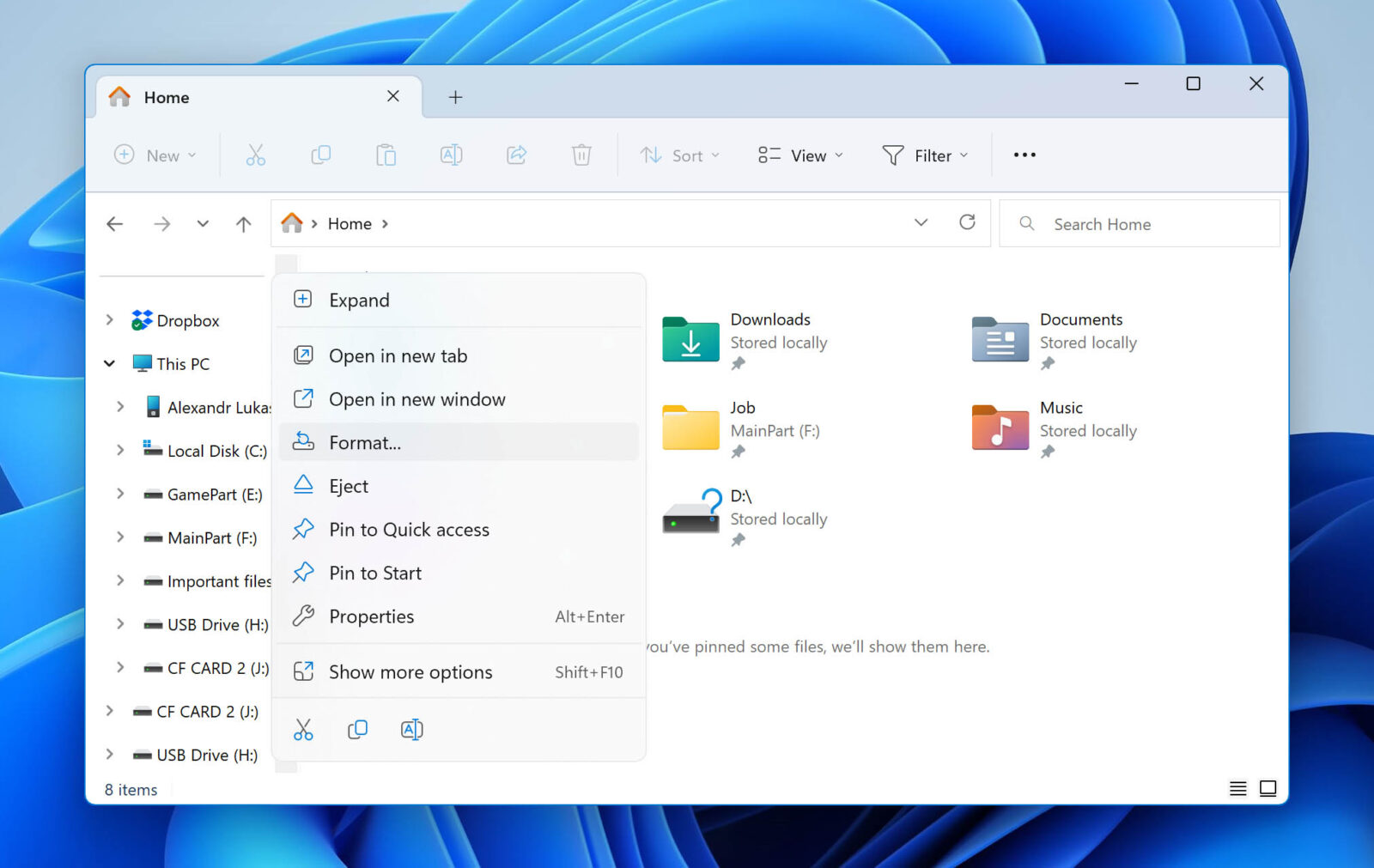Open the Filter menu
This screenshot has width=1374, height=868.
(x=925, y=155)
